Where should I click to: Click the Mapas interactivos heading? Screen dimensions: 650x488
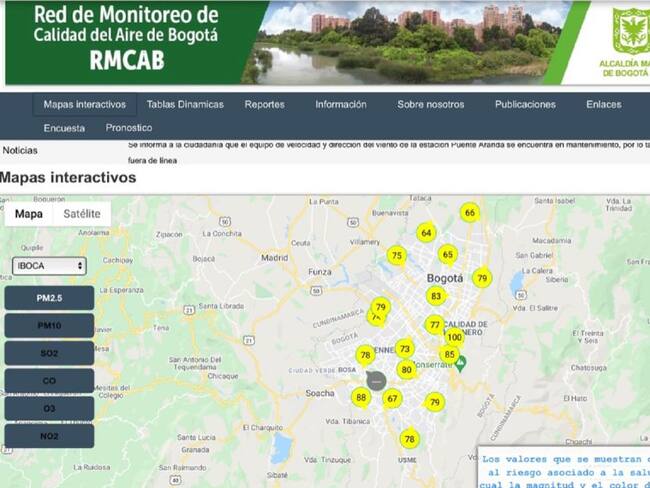tap(68, 177)
